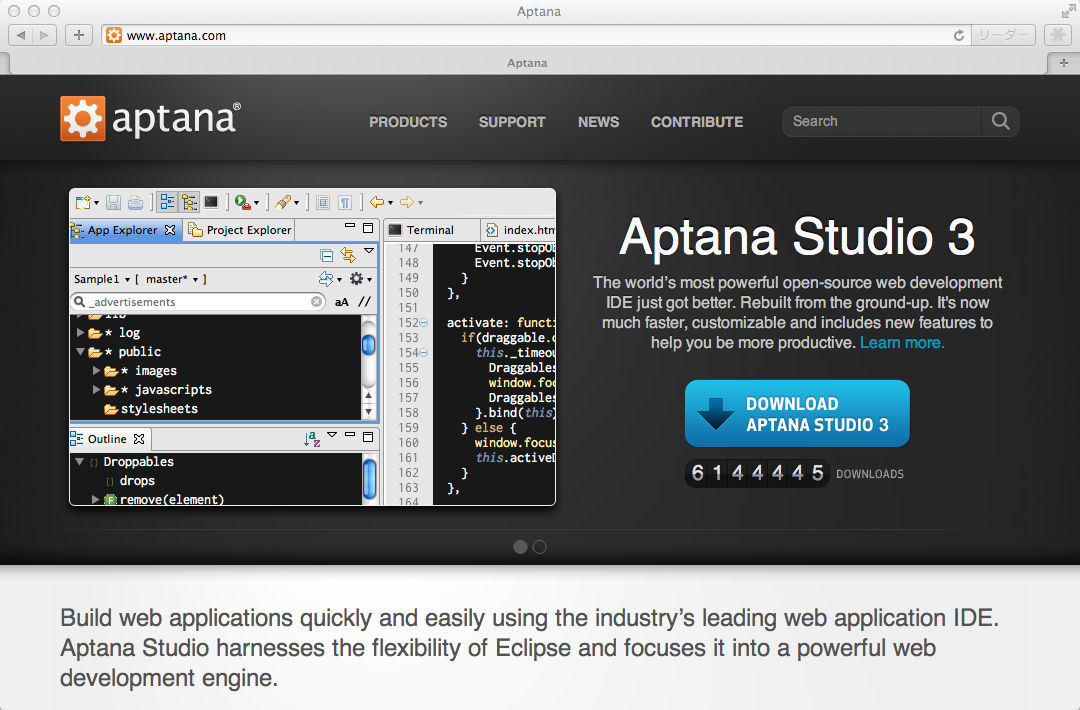Click the yellow Forward arrow in the IDE toolbar
Image resolution: width=1080 pixels, height=710 pixels.
pyautogui.click(x=407, y=202)
